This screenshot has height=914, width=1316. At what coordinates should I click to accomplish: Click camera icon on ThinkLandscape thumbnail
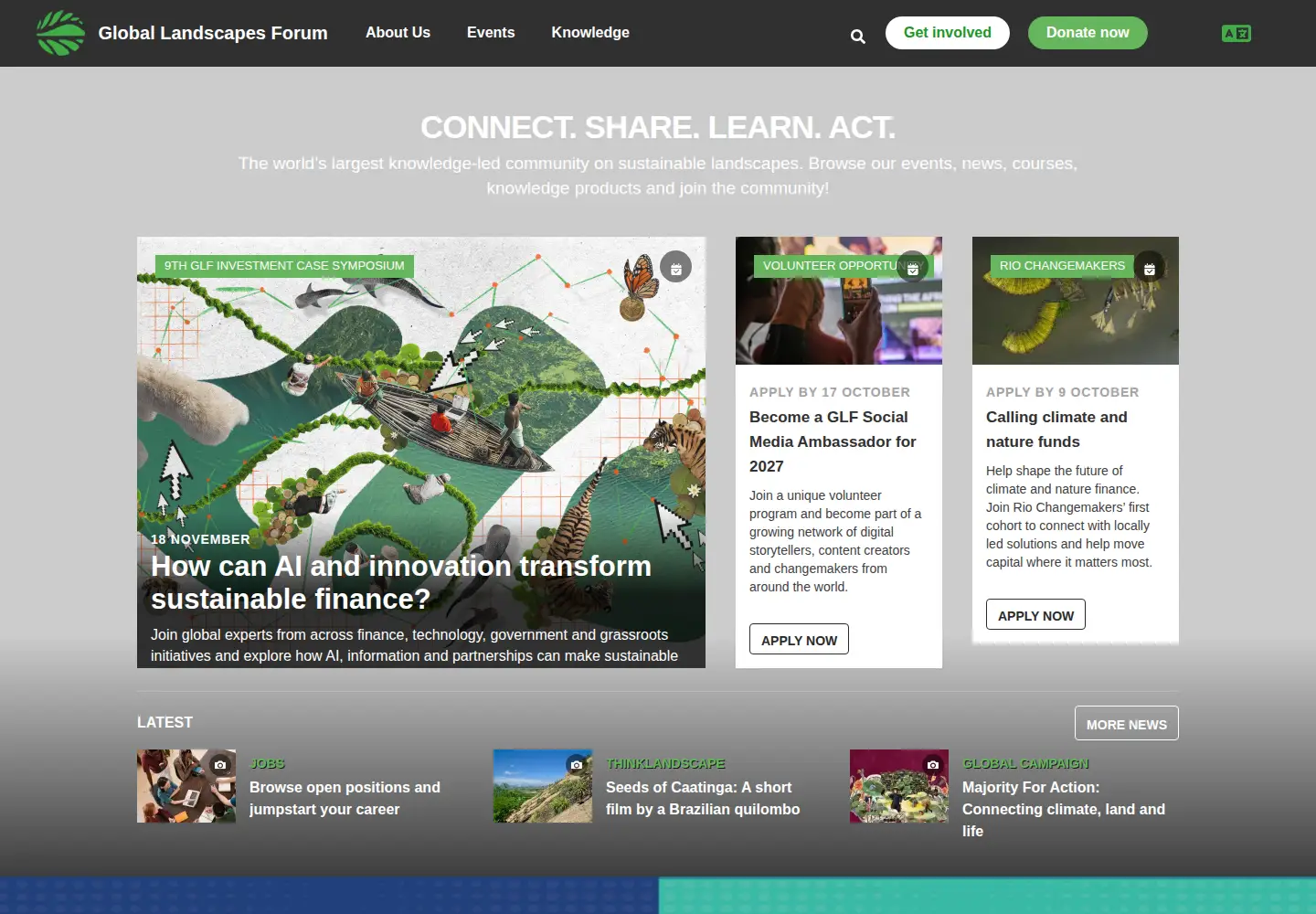coord(577,764)
